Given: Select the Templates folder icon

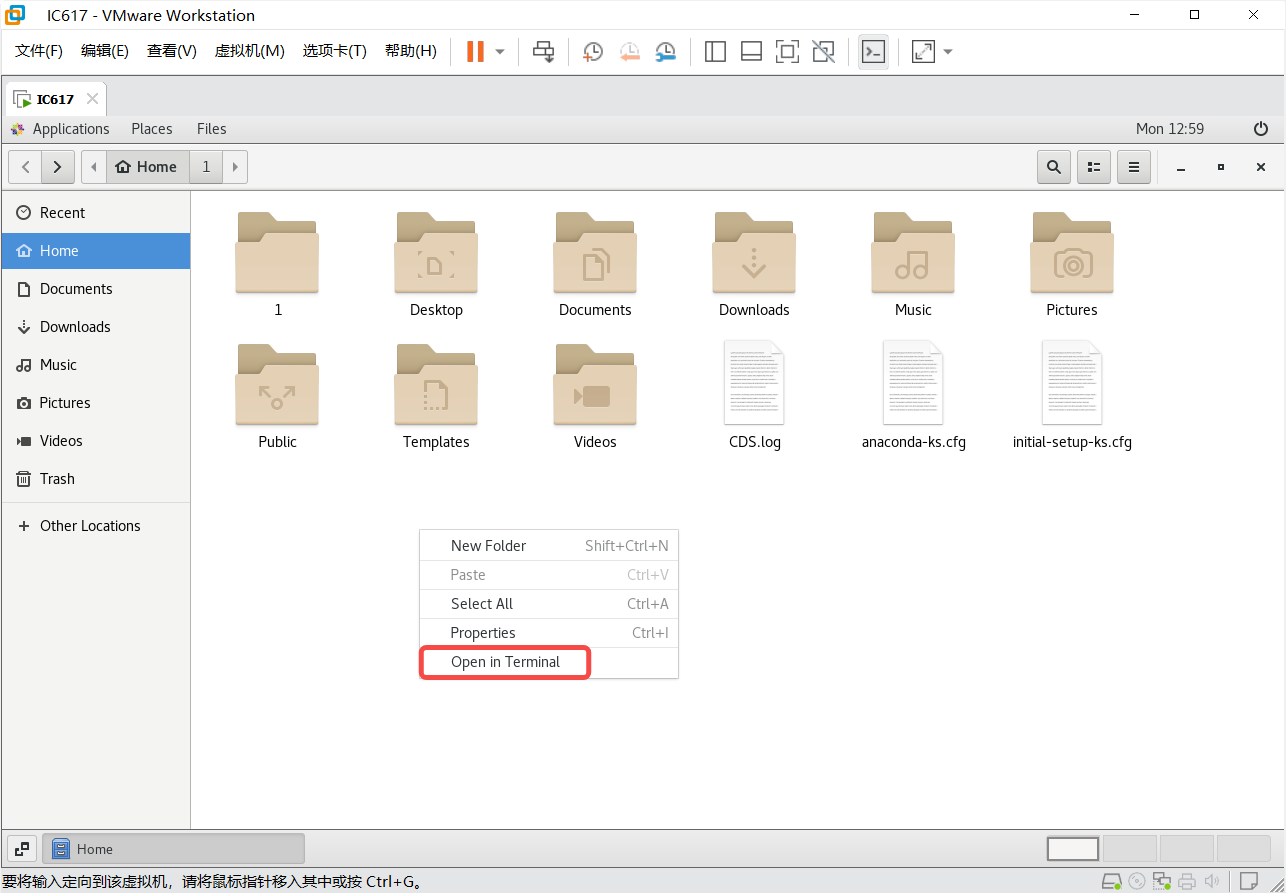Looking at the screenshot, I should point(436,385).
